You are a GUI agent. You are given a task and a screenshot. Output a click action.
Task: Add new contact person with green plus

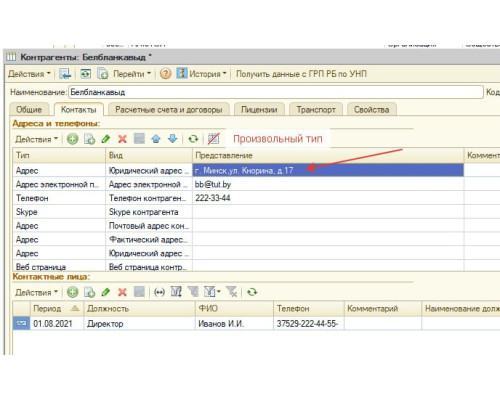pyautogui.click(x=72, y=292)
